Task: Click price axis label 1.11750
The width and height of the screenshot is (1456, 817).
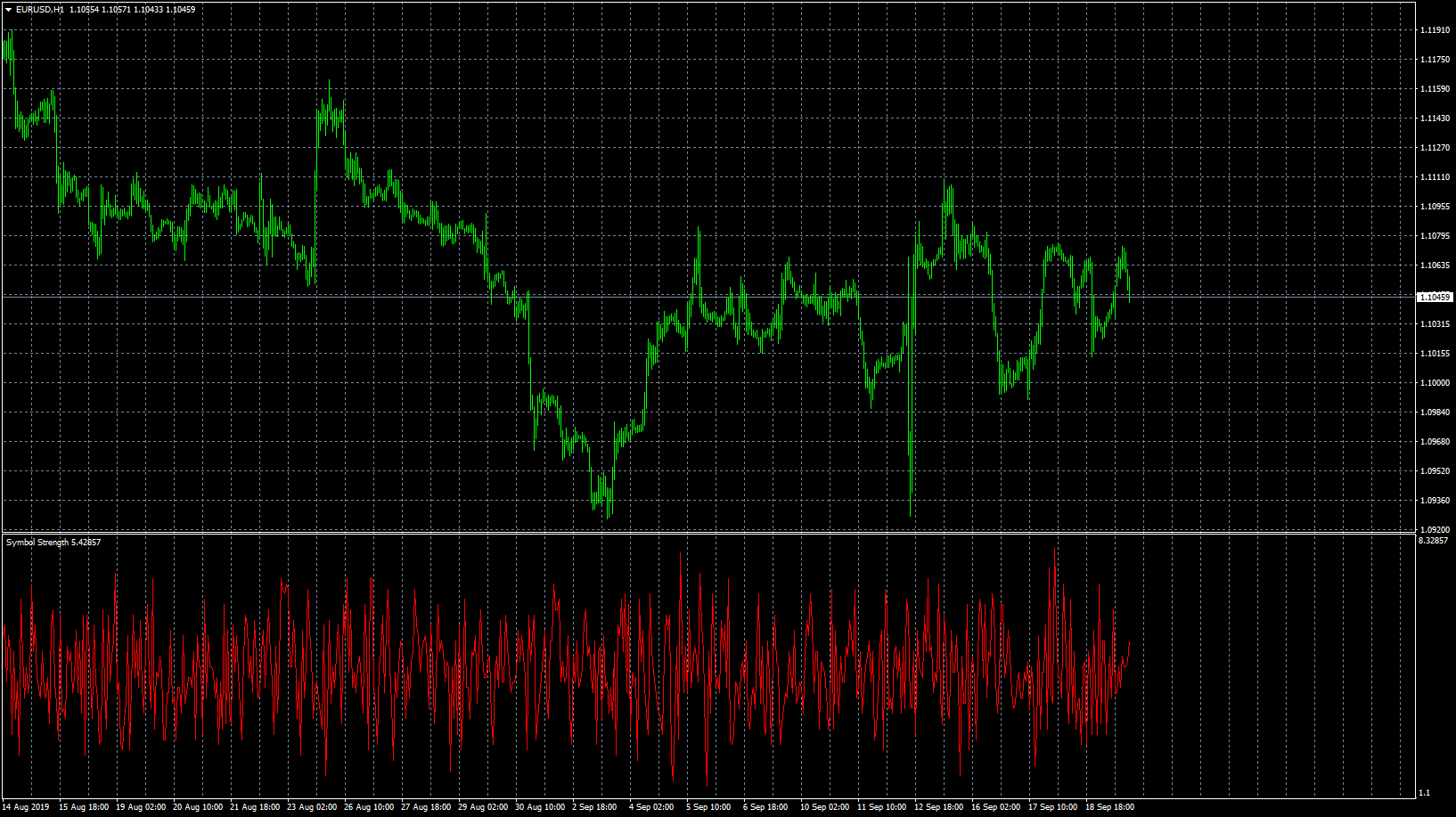Action: (1435, 60)
